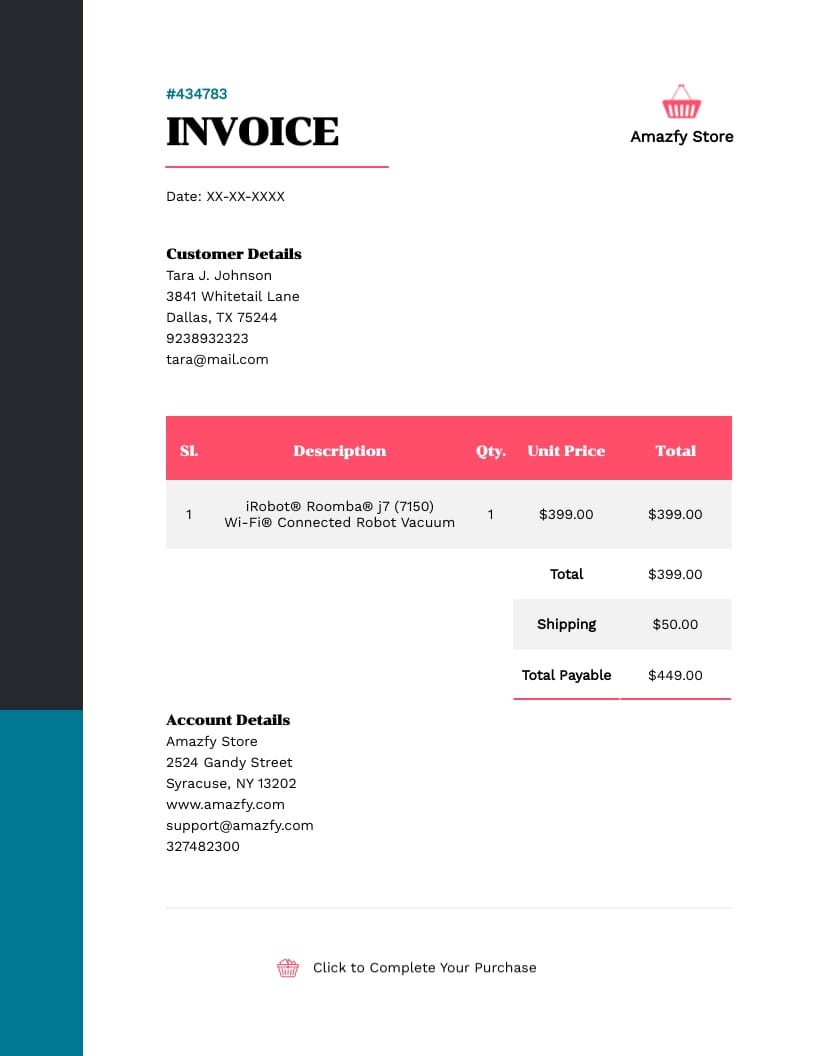This screenshot has height=1056, width=816.
Task: Click the support@amazfy.com email
Action: pos(240,826)
